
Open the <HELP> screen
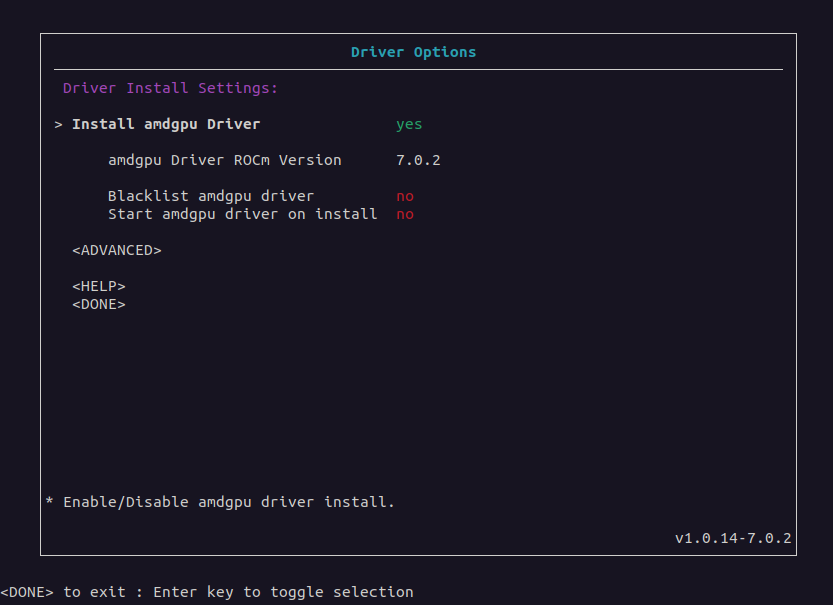[x=99, y=286]
